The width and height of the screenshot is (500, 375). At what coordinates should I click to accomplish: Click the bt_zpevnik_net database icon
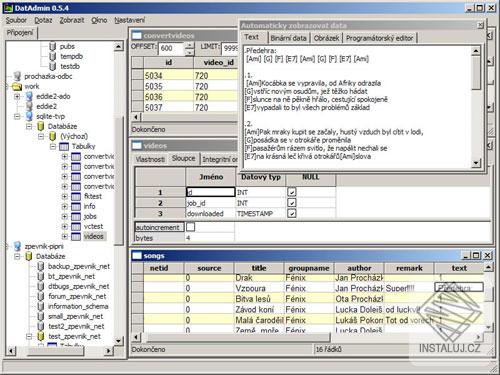click(x=41, y=276)
